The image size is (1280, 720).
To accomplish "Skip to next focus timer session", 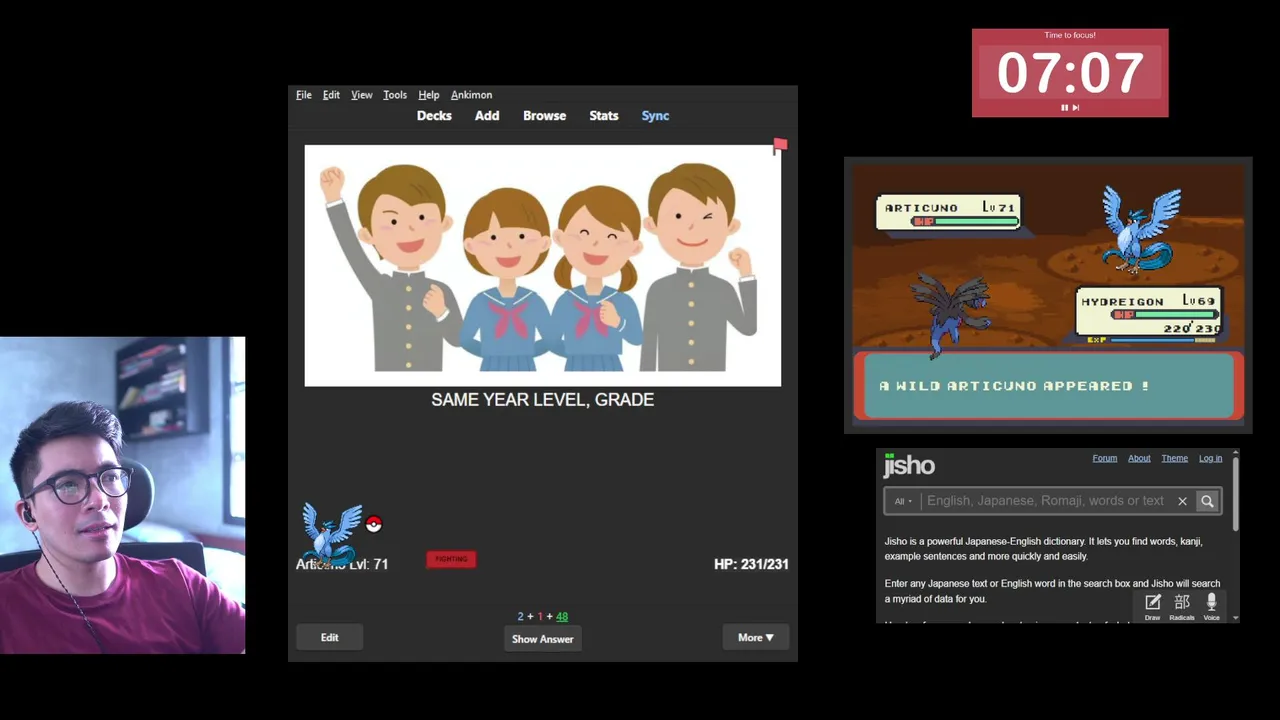I will pyautogui.click(x=1076, y=107).
